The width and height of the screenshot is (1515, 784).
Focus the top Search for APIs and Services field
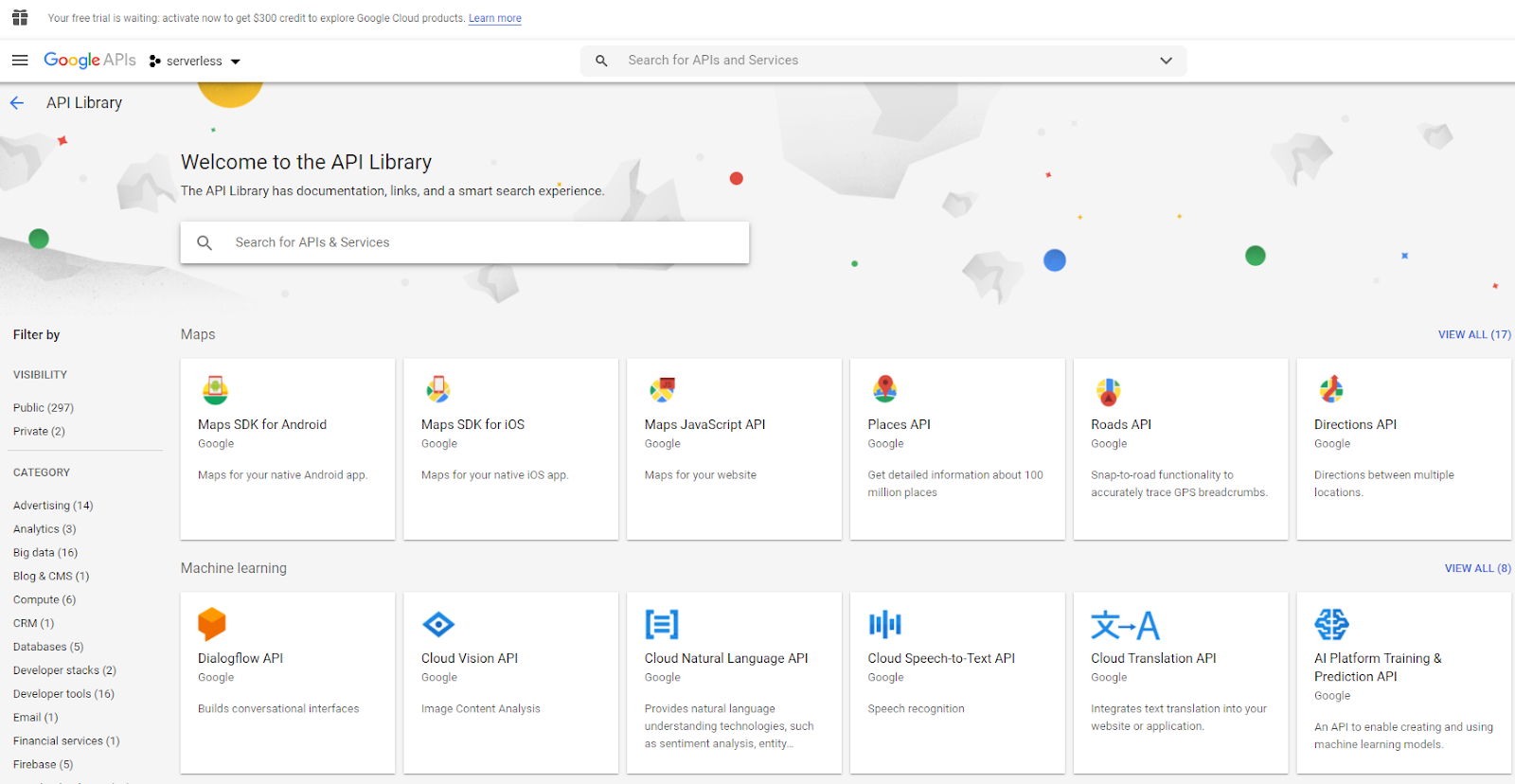coord(883,61)
